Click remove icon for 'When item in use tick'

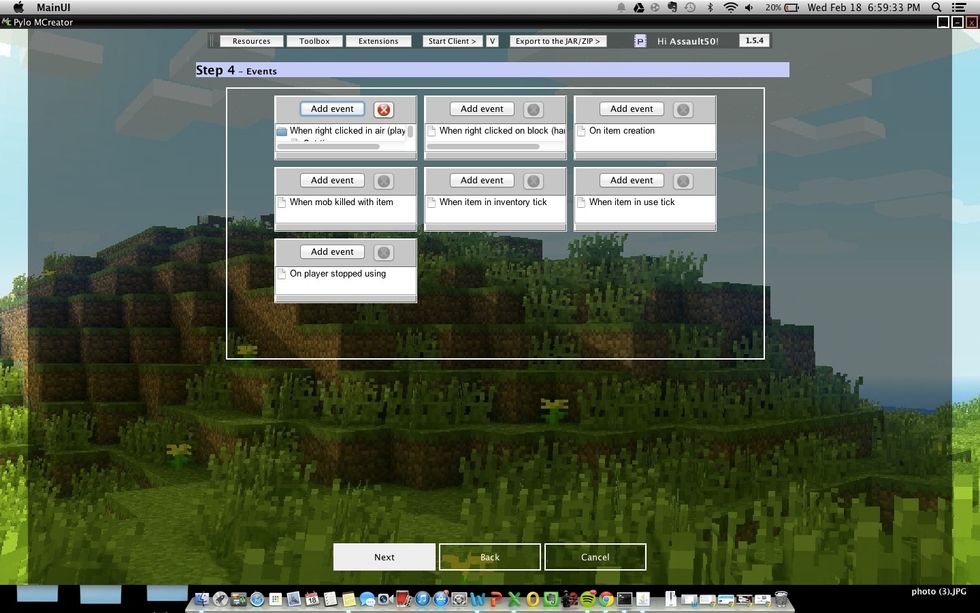pyautogui.click(x=683, y=181)
